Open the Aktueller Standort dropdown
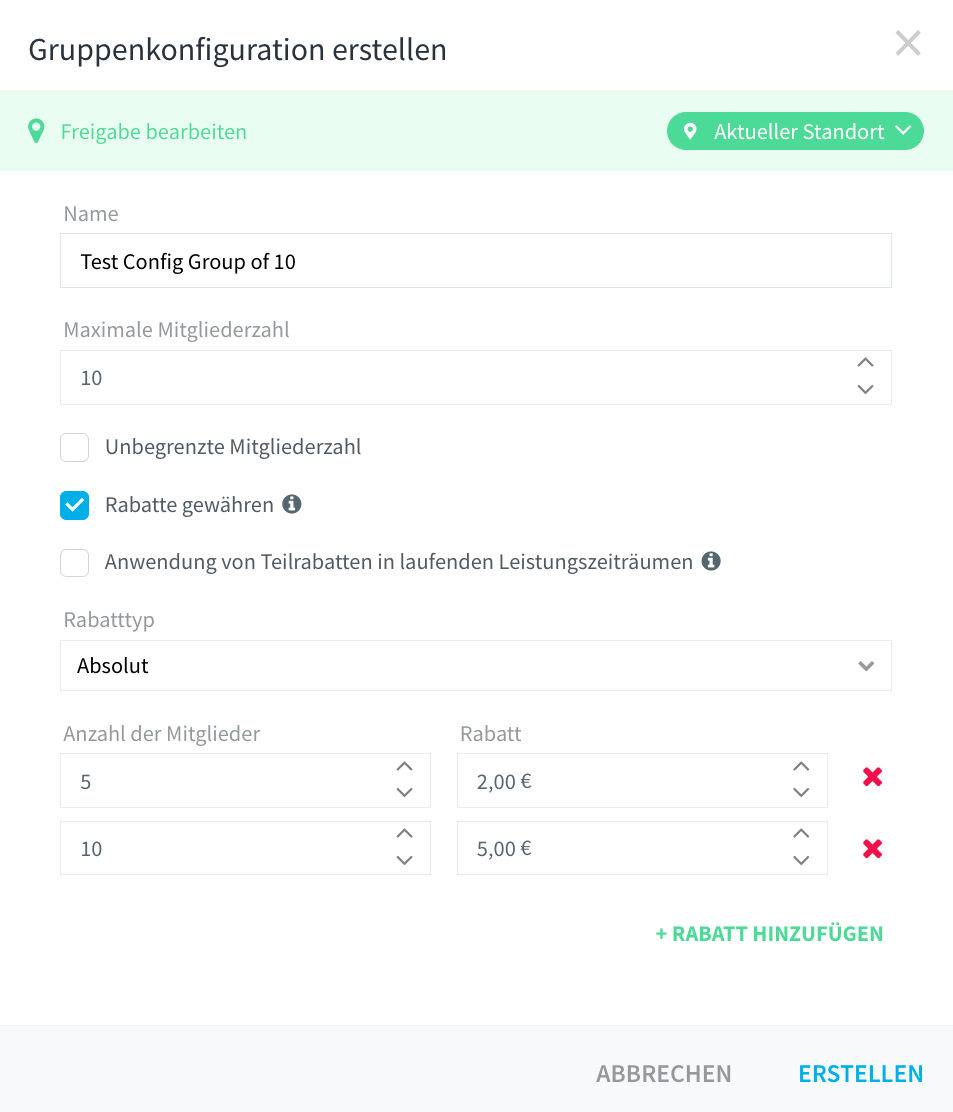Viewport: 953px width, 1112px height. click(x=795, y=131)
